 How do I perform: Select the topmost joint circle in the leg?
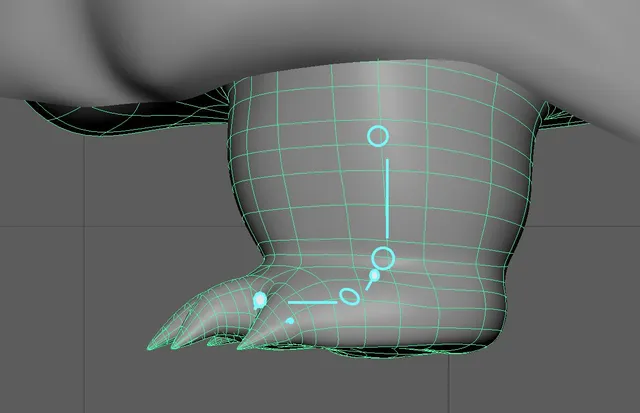(x=378, y=136)
